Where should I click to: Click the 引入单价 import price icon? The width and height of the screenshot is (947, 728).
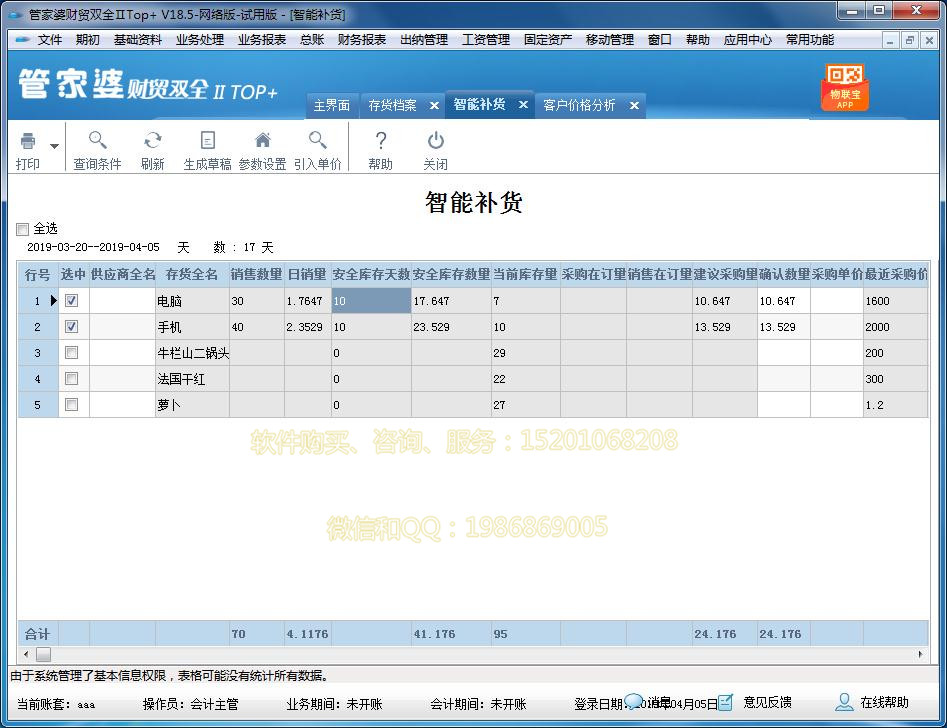[318, 148]
